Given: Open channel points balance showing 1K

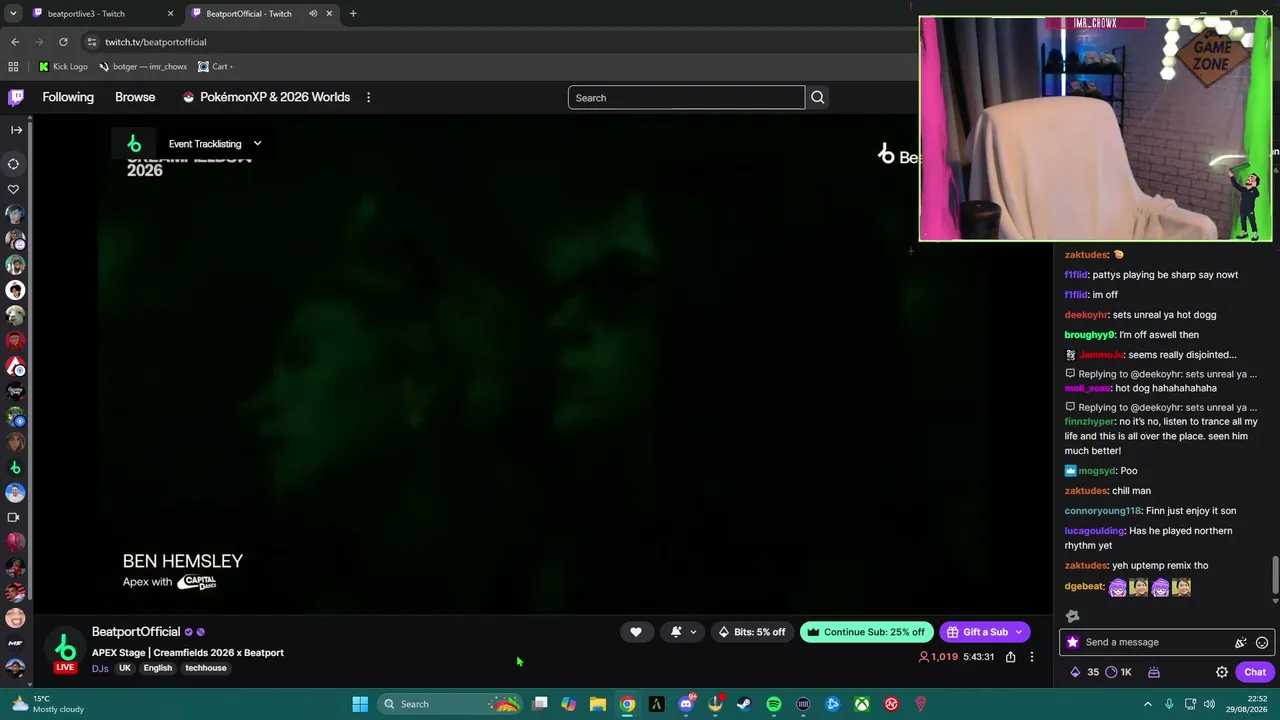Looking at the screenshot, I should [x=1118, y=672].
